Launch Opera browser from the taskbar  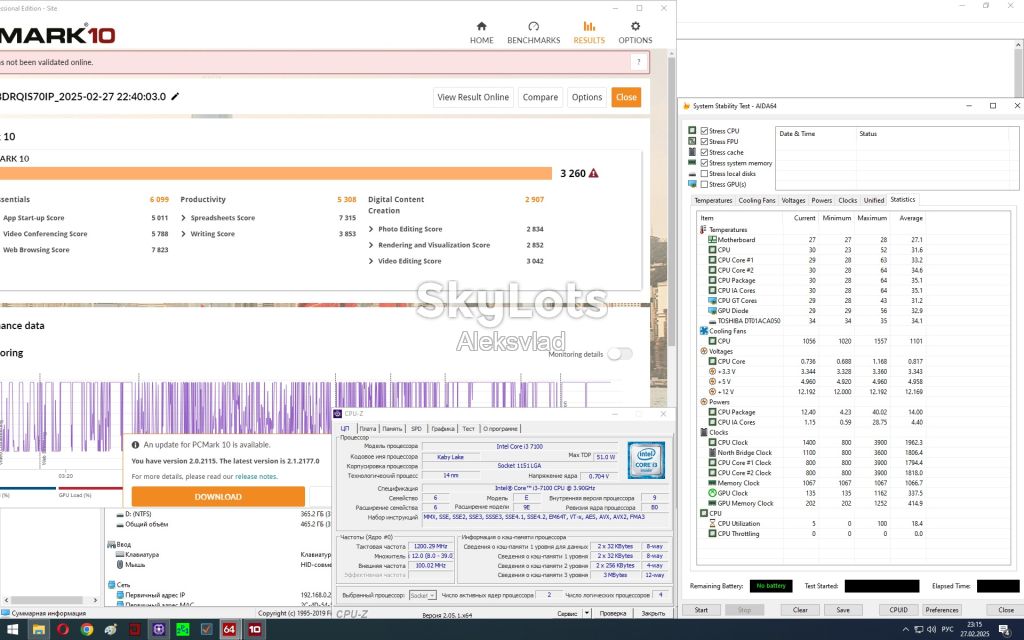point(63,630)
